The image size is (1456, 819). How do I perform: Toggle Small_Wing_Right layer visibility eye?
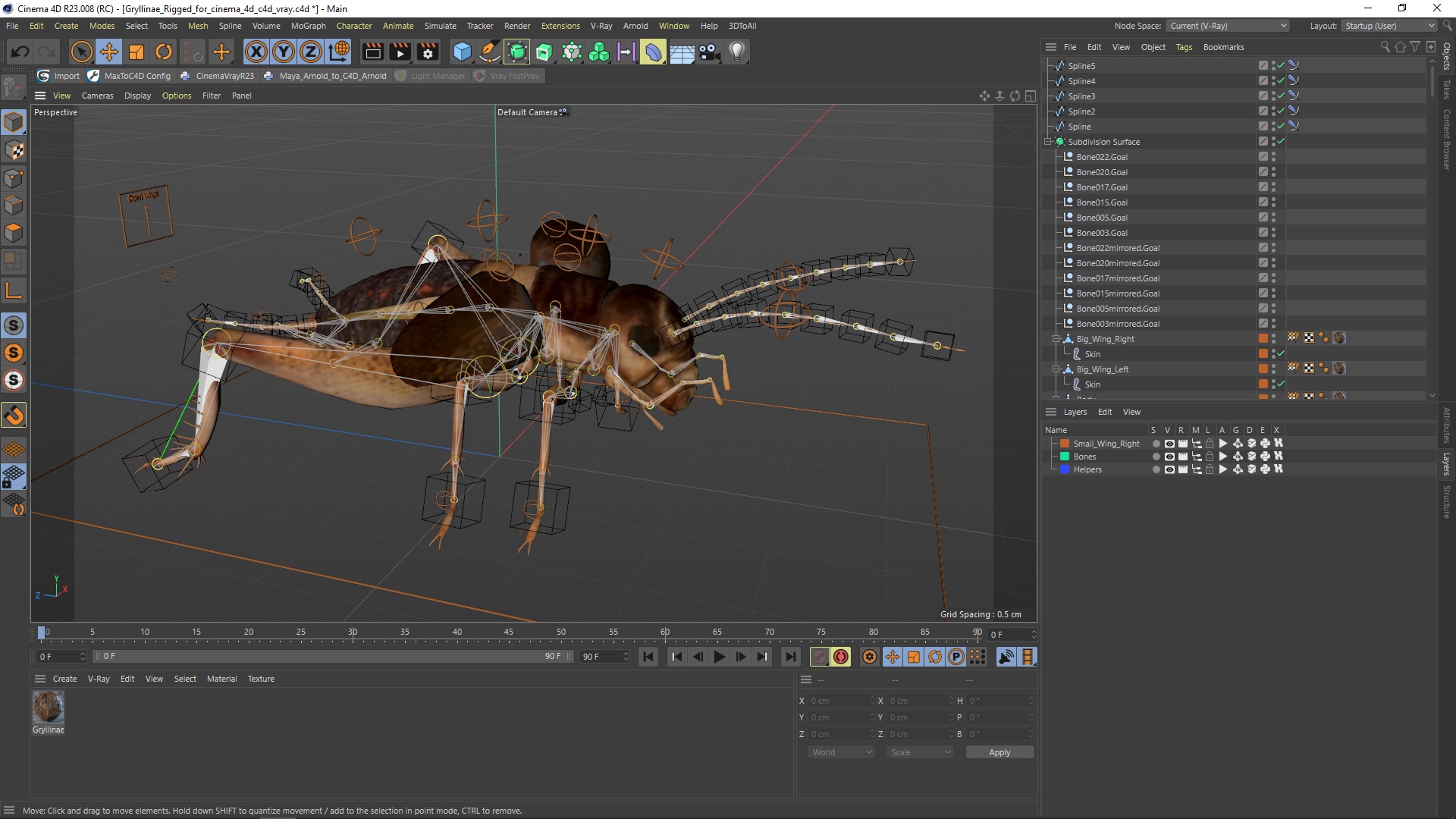pyautogui.click(x=1169, y=444)
